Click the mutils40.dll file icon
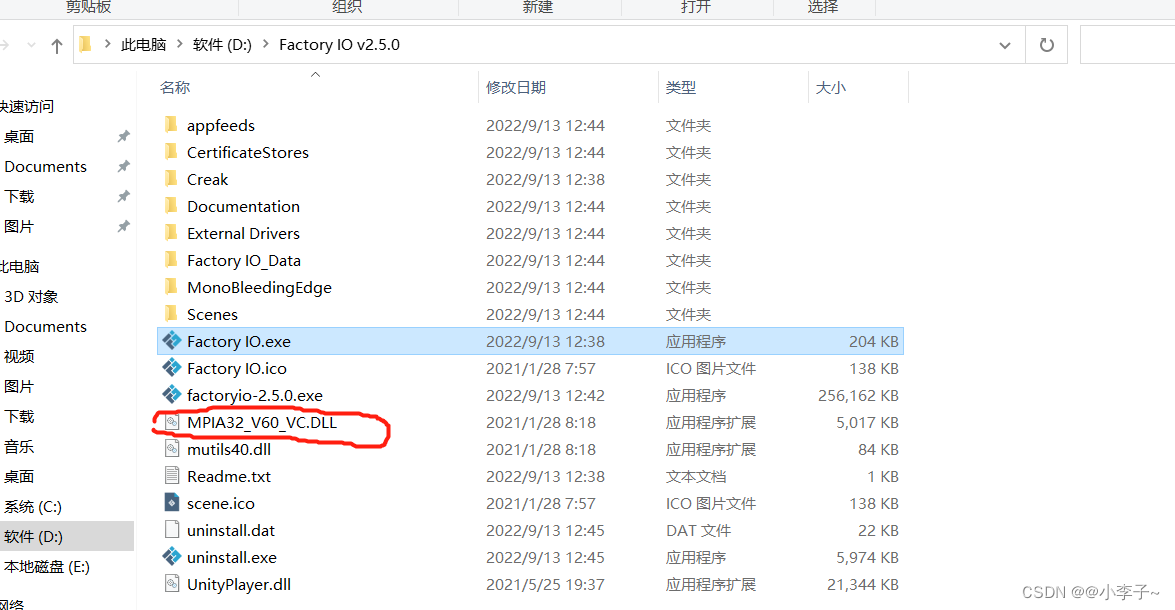1175x610 pixels. 172,449
